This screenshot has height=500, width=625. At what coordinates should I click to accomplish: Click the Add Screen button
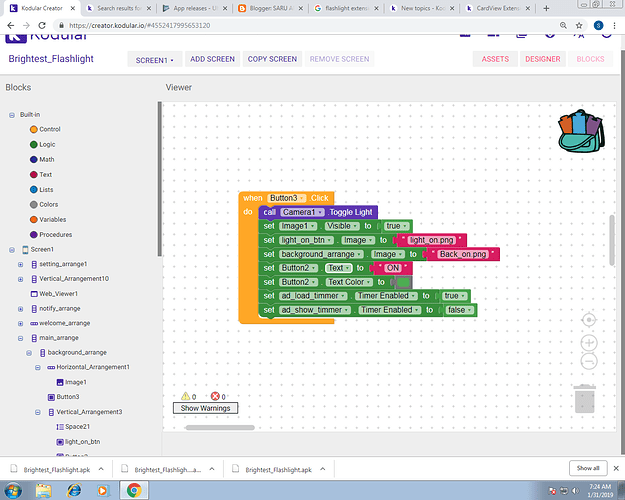pyautogui.click(x=212, y=59)
